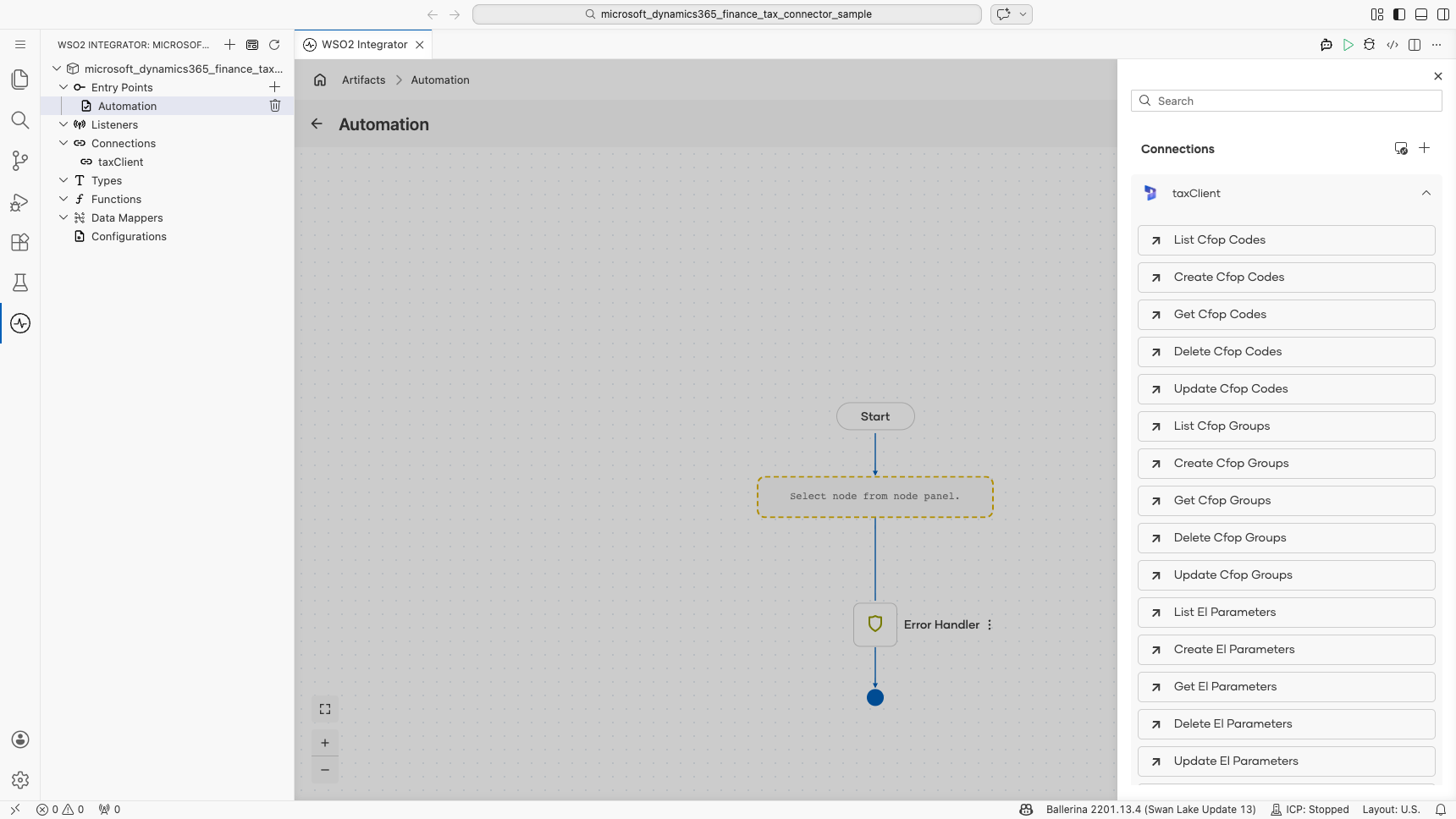
Task: Click the hamburger menu icon
Action: [x=20, y=44]
